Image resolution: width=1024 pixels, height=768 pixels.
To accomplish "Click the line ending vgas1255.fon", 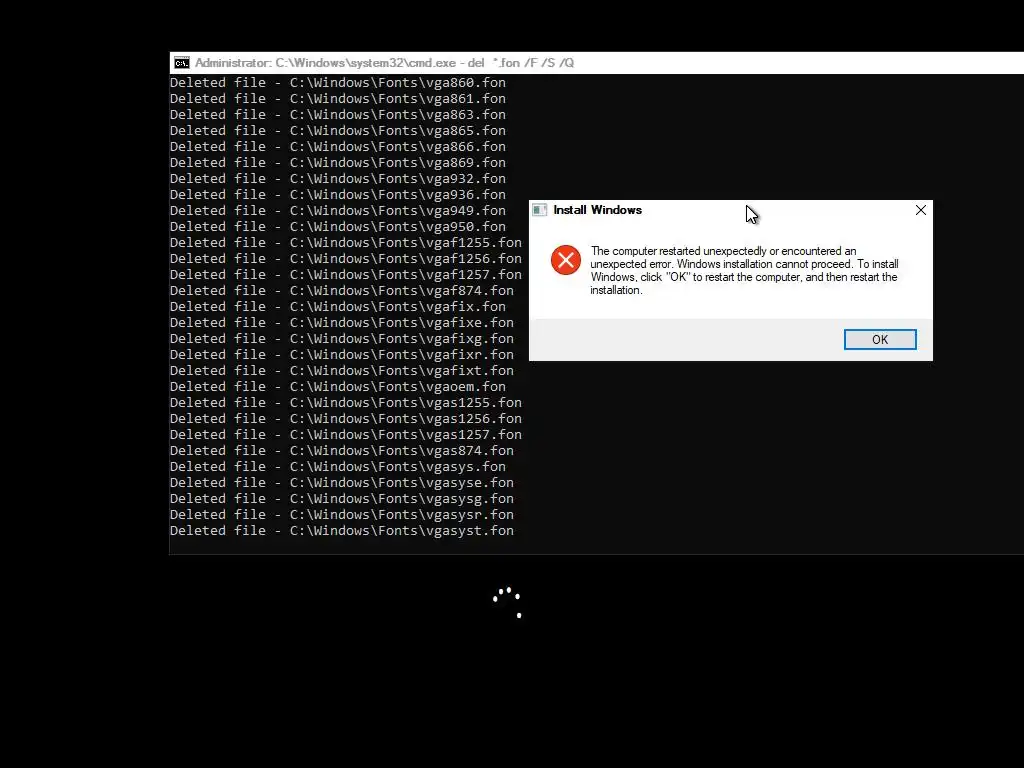I will (x=345, y=402).
